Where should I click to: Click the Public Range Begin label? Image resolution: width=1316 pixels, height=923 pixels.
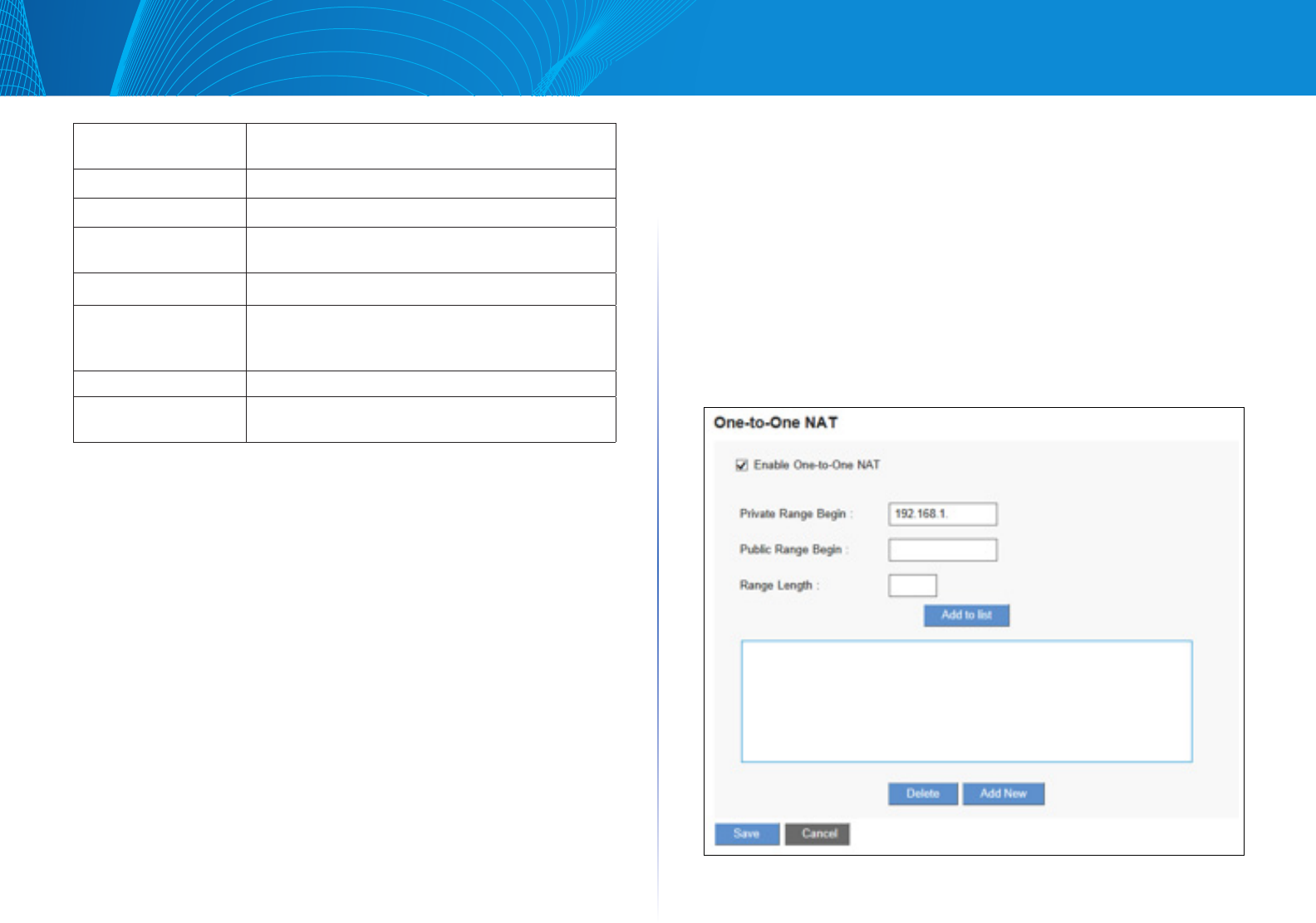tap(793, 550)
